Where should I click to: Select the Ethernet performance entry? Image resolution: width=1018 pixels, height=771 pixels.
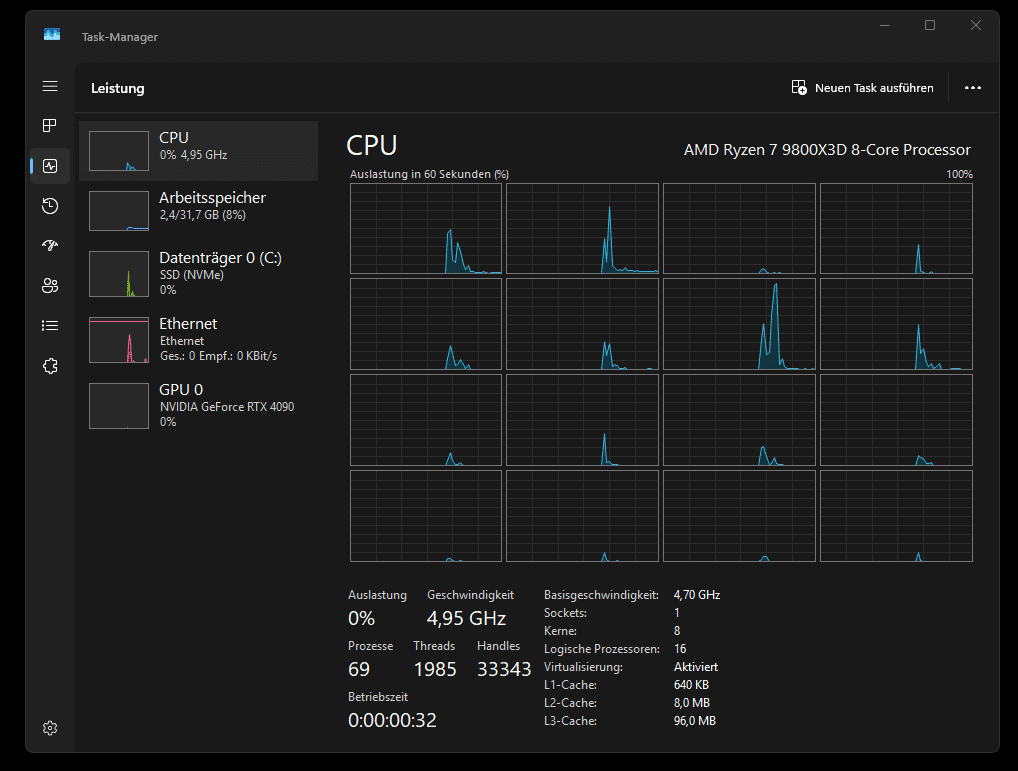(x=199, y=339)
